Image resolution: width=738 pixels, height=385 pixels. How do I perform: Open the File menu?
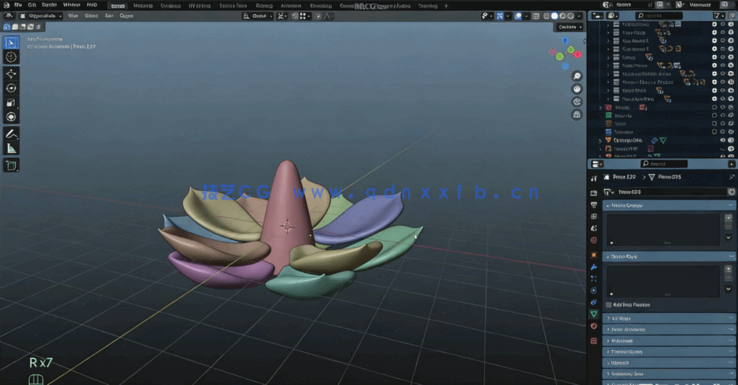[x=18, y=5]
